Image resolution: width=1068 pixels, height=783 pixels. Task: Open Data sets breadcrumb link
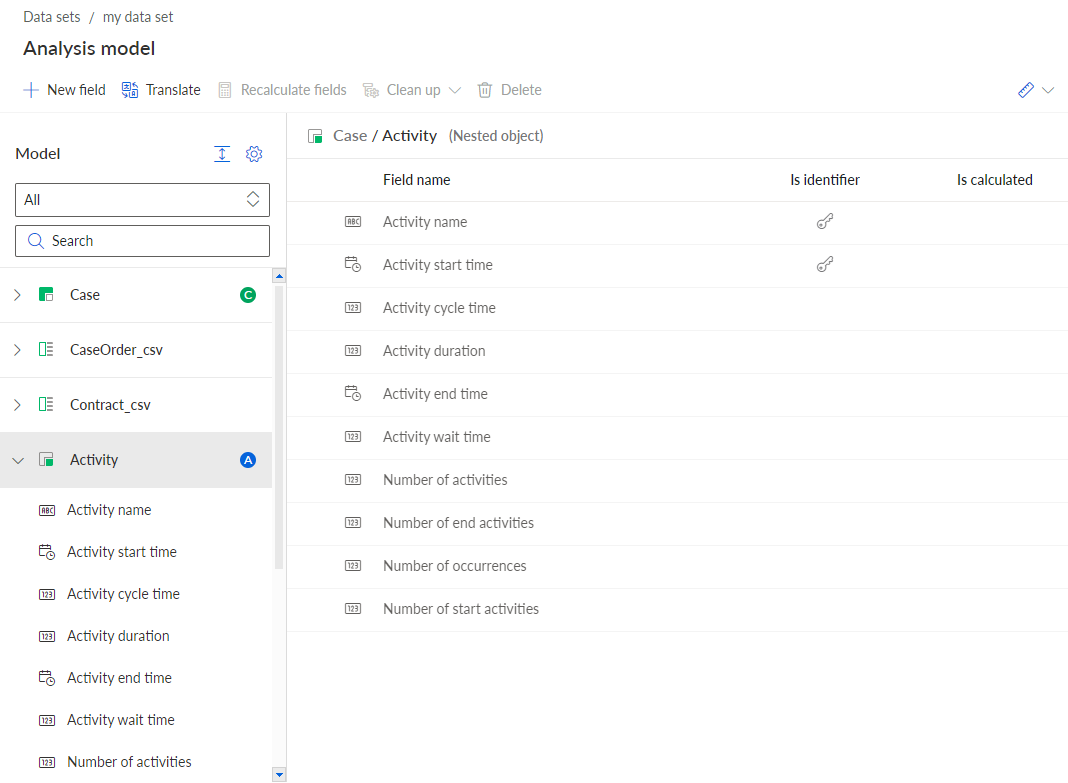pyautogui.click(x=52, y=17)
